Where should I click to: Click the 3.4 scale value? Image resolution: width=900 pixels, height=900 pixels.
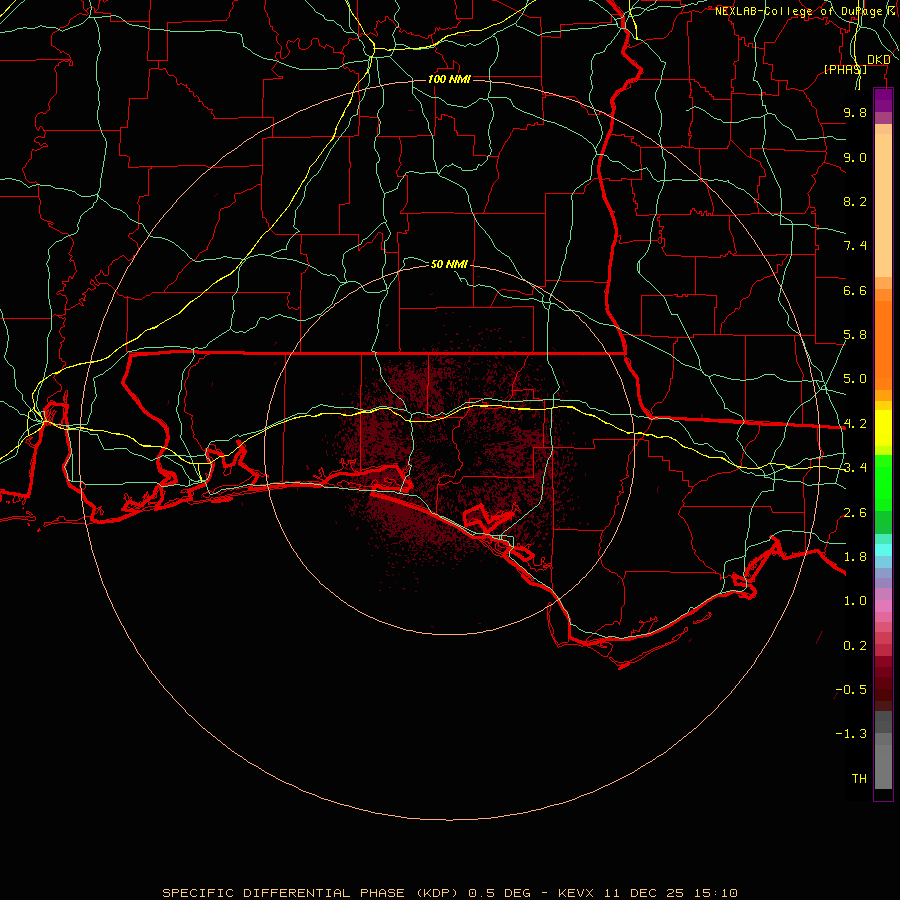[x=855, y=468]
